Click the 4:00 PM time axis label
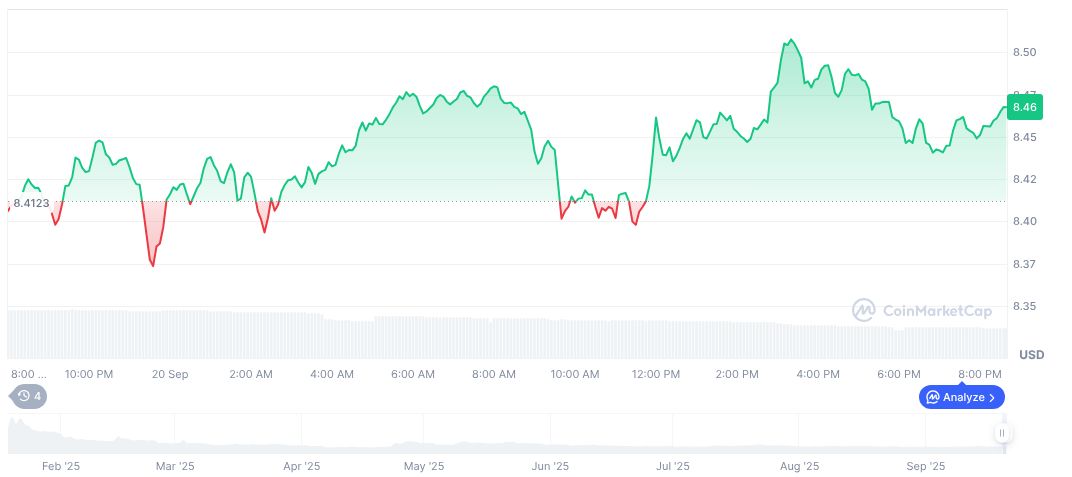 tap(818, 374)
